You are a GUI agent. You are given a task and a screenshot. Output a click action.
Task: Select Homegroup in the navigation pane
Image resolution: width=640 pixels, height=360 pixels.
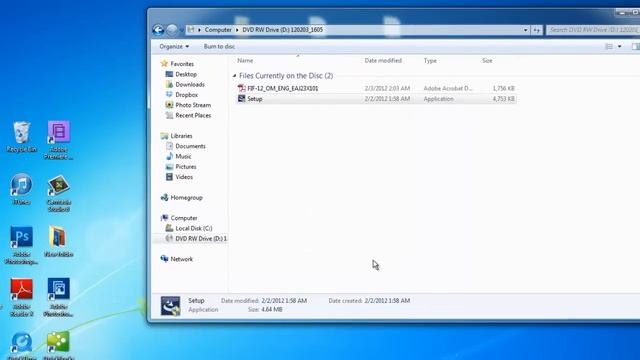(x=186, y=198)
